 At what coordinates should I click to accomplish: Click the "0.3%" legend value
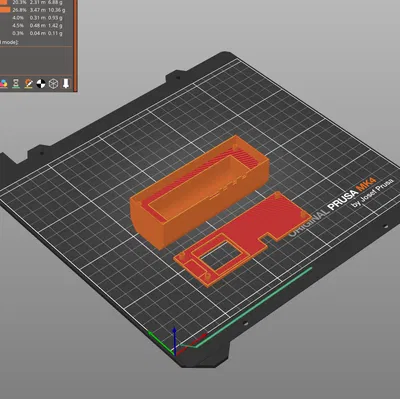point(18,33)
